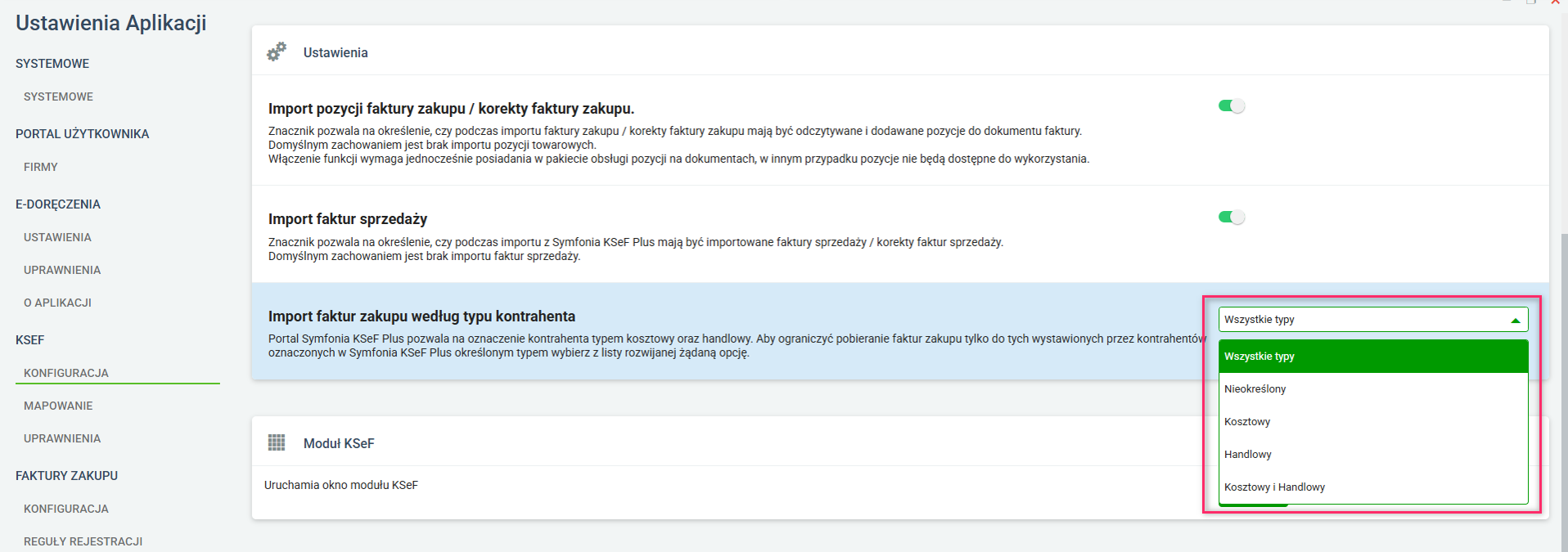The image size is (1568, 552).
Task: Select Nieokreślony from the dropdown list
Action: pos(1255,389)
